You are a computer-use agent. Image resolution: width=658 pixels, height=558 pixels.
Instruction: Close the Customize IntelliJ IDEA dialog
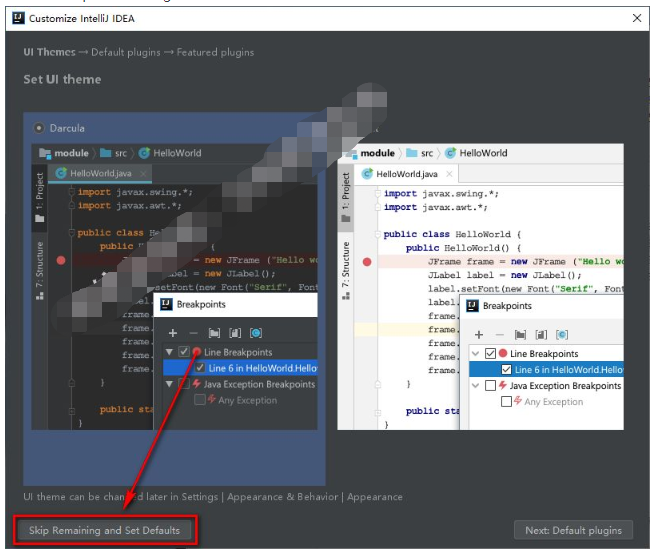(x=637, y=18)
